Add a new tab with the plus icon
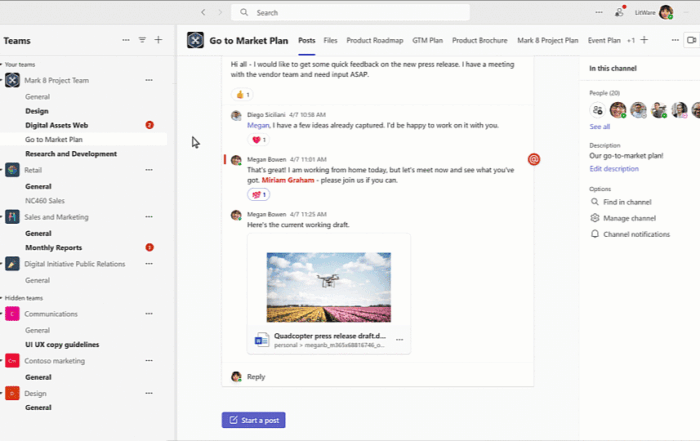Viewport: 700px width, 441px height. point(644,40)
